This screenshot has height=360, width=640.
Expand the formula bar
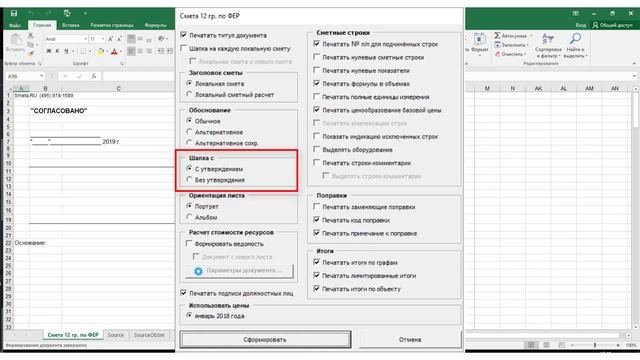pyautogui.click(x=634, y=76)
